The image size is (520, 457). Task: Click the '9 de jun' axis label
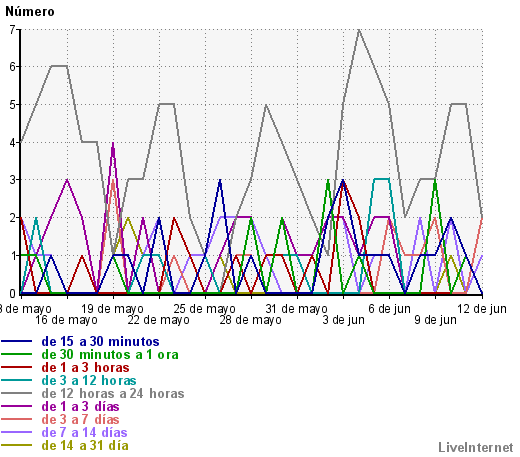coord(435,320)
